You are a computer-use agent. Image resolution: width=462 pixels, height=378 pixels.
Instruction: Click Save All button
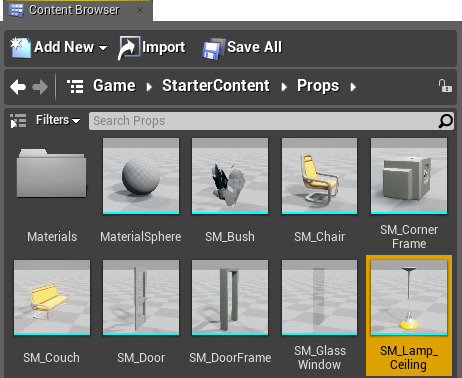242,48
